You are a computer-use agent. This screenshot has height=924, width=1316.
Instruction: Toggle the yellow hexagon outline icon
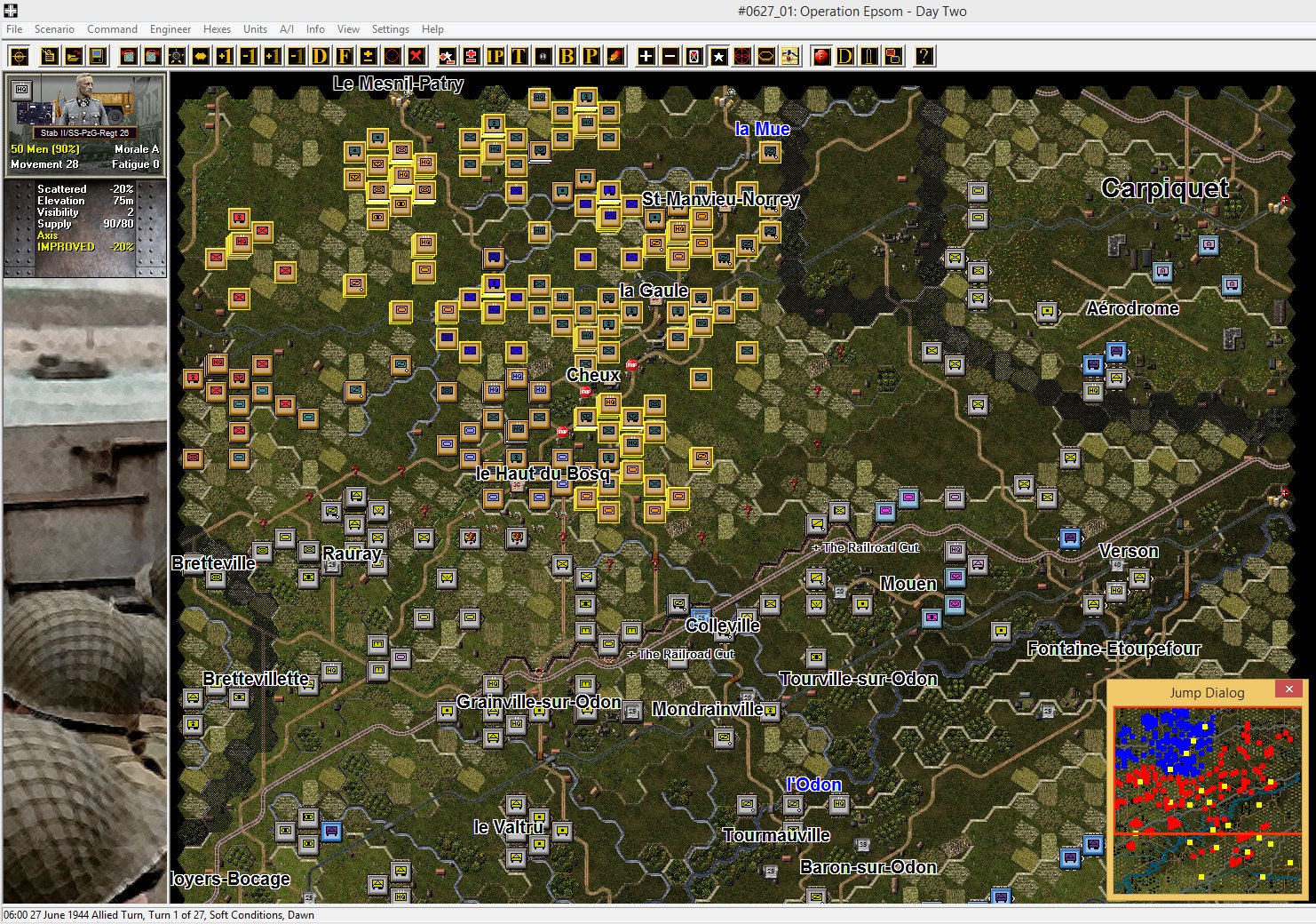[765, 56]
